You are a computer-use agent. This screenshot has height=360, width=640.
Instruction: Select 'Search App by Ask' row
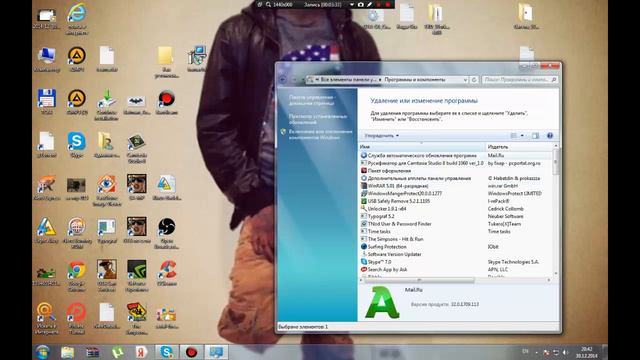(456, 269)
